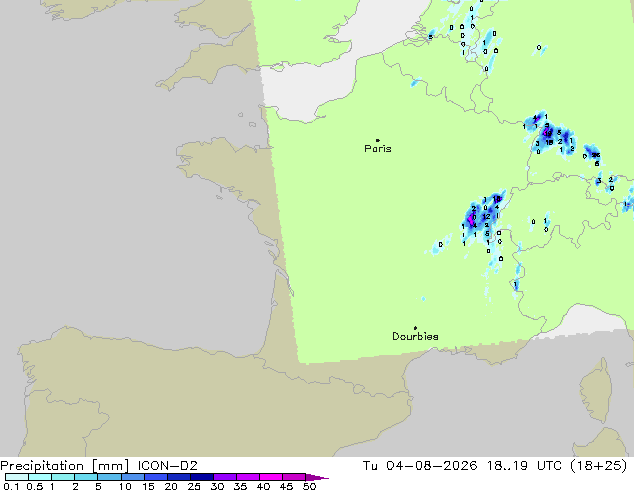The height and width of the screenshot is (490, 634).
Task: Click the '15' legend scale number
Action: coord(148,486)
